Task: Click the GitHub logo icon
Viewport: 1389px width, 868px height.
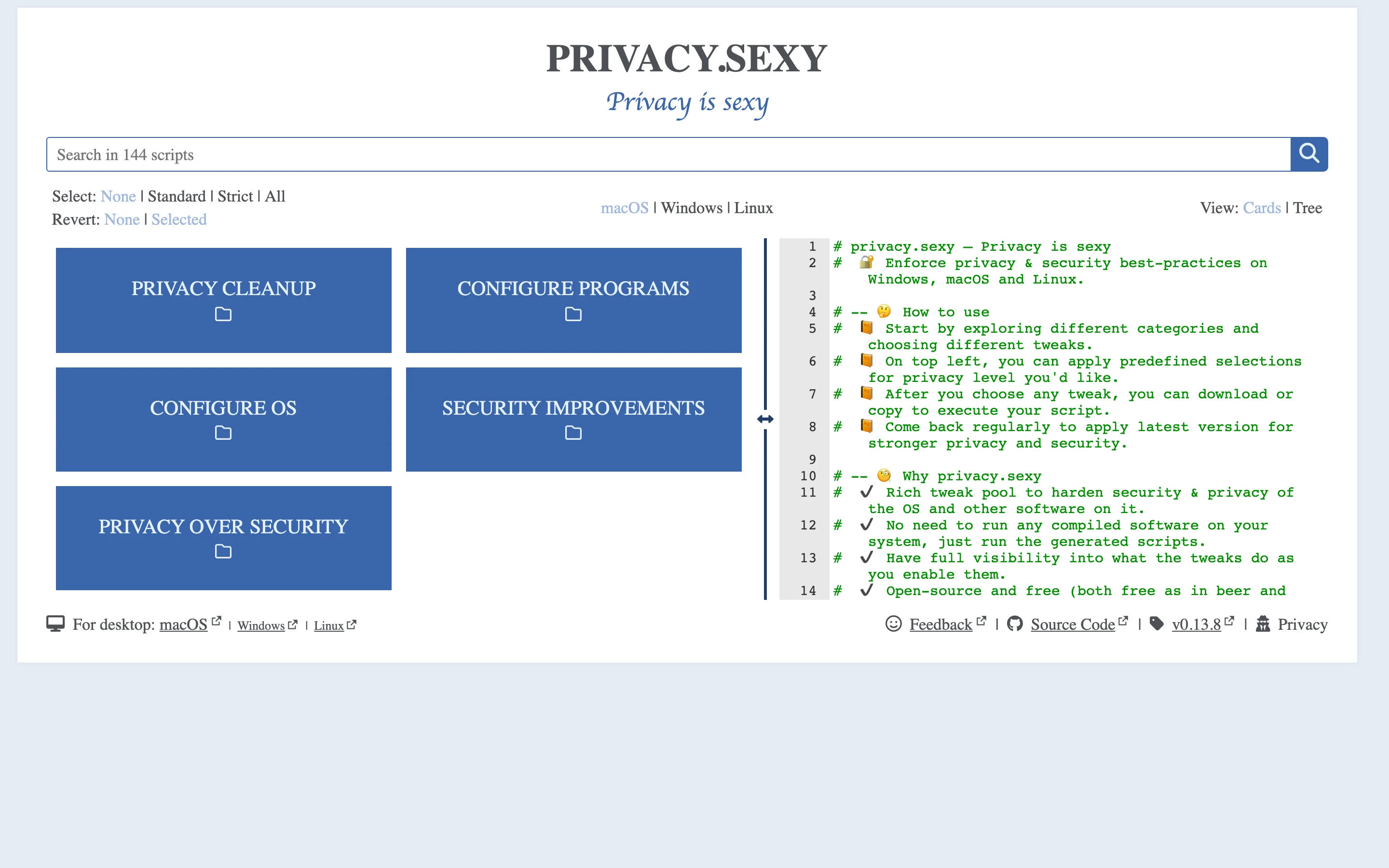Action: click(1015, 624)
